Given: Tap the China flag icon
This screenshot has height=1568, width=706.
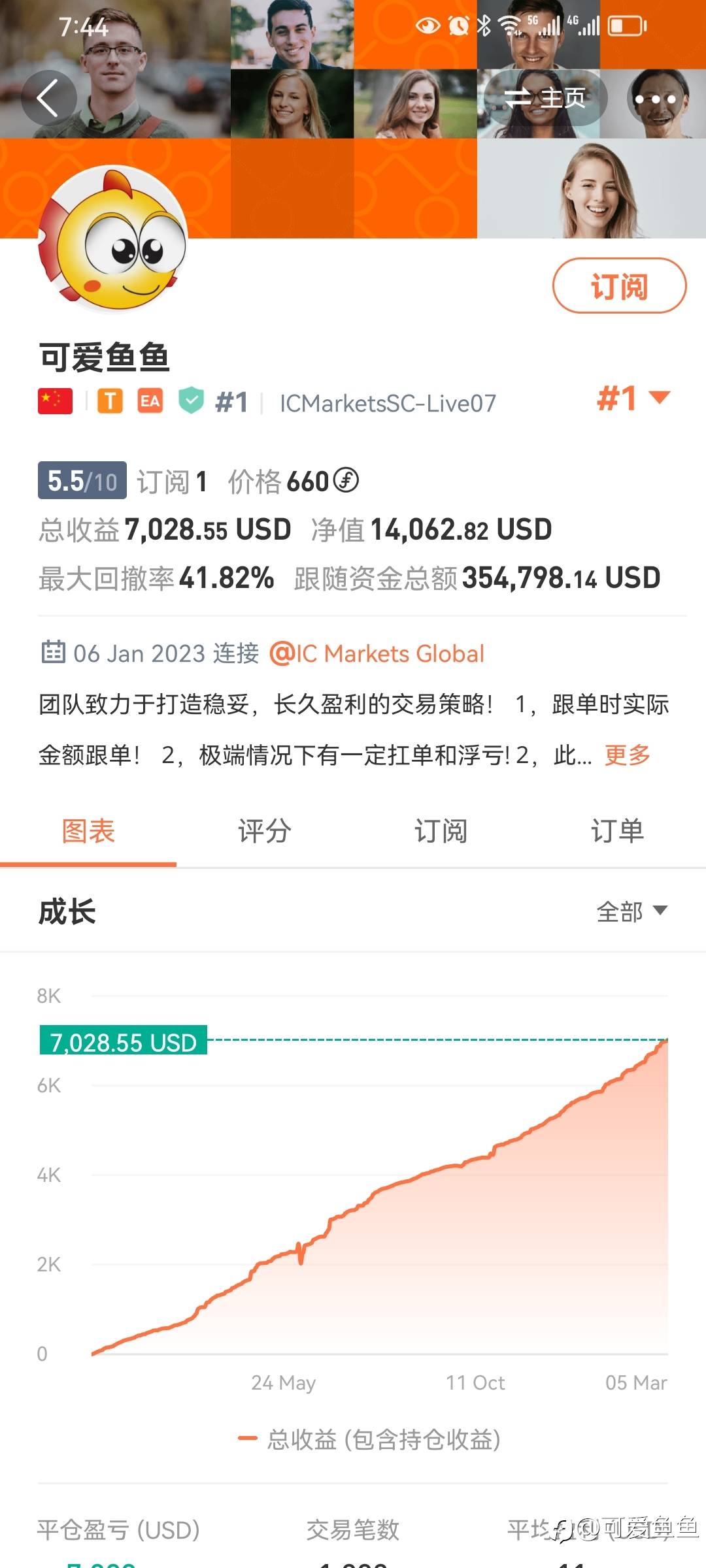Looking at the screenshot, I should coord(55,401).
